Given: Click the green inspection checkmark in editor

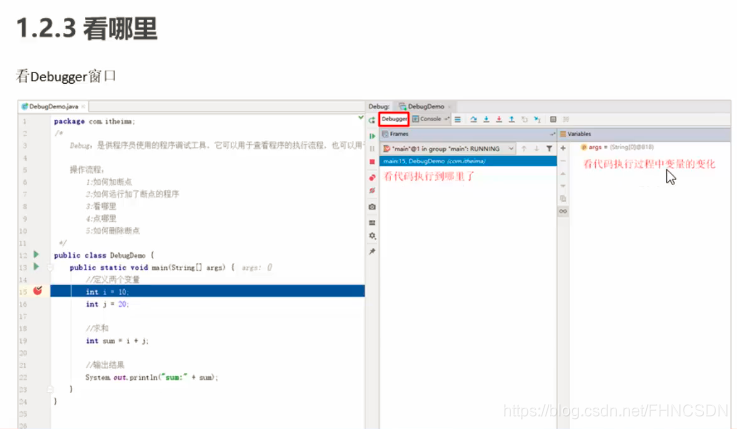Looking at the screenshot, I should [x=361, y=117].
